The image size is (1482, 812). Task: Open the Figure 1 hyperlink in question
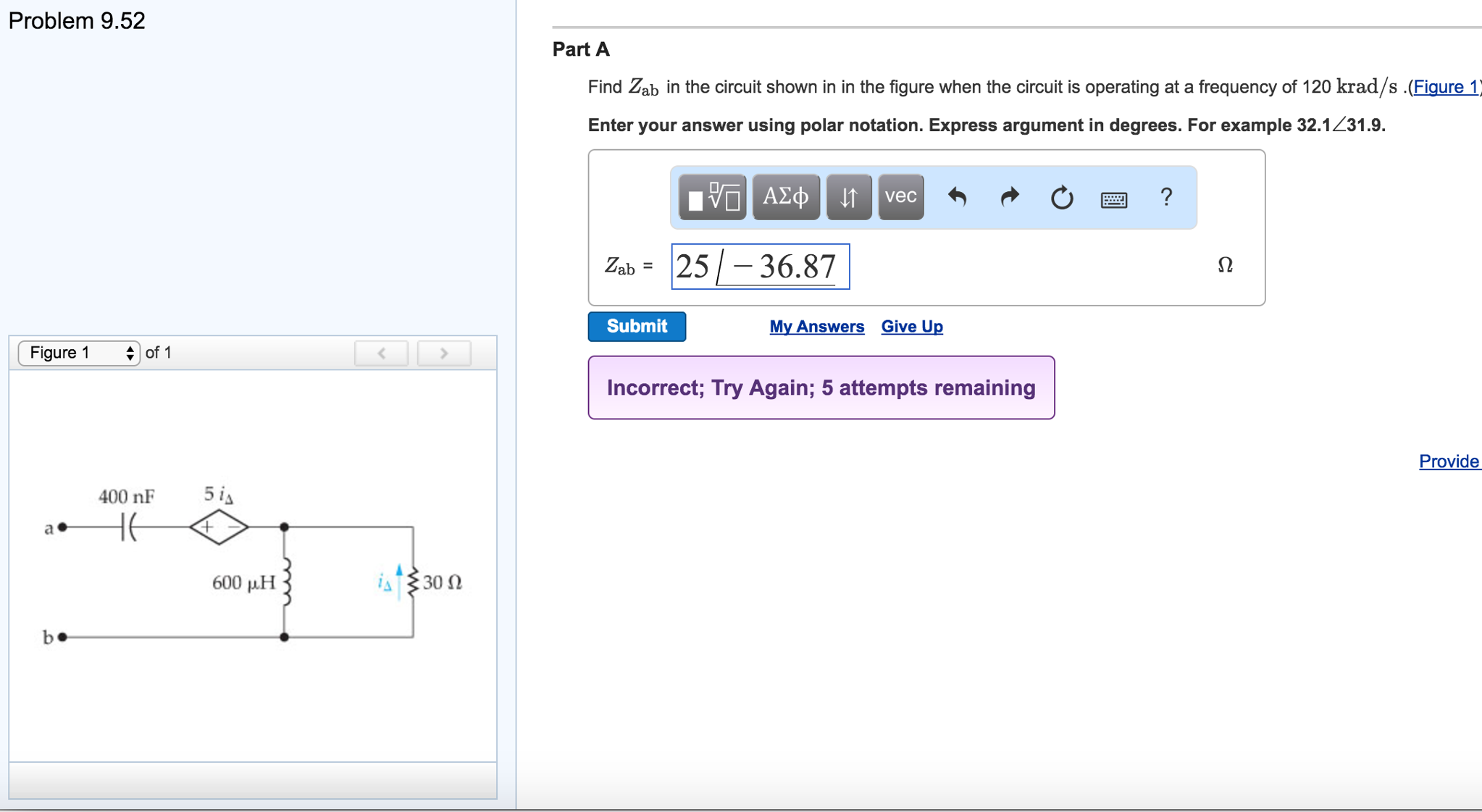(1445, 88)
